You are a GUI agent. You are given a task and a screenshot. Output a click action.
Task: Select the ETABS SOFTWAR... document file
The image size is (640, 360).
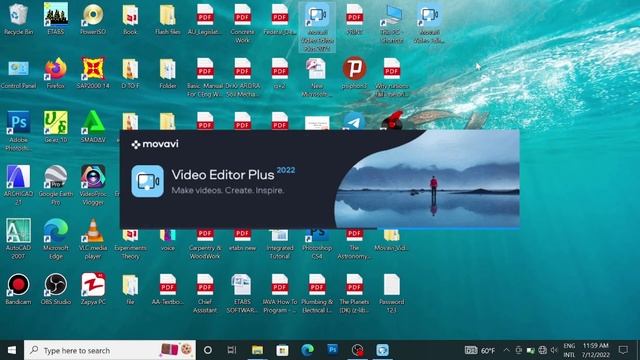click(242, 293)
